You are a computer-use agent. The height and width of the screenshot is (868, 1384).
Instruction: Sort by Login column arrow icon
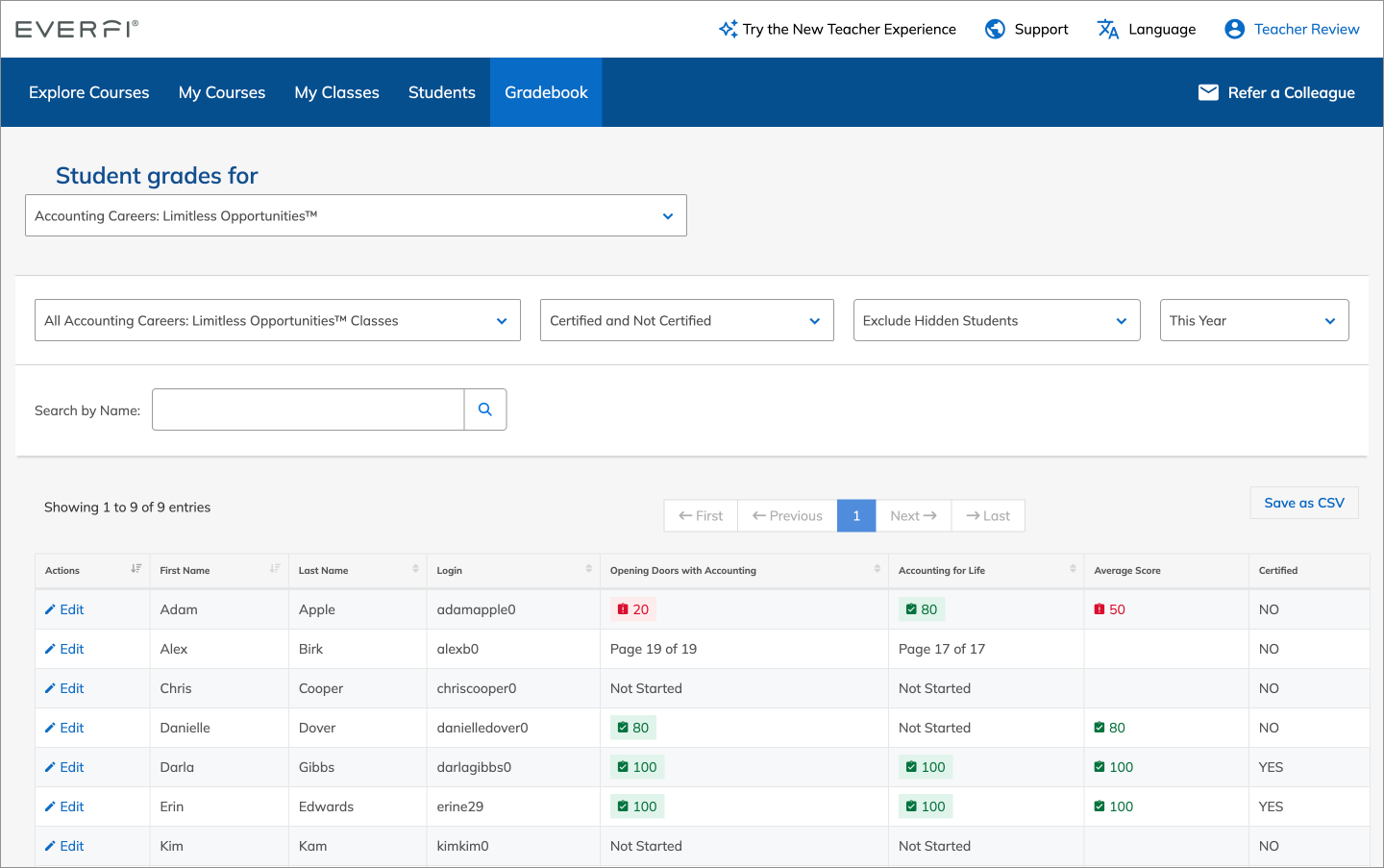click(588, 569)
